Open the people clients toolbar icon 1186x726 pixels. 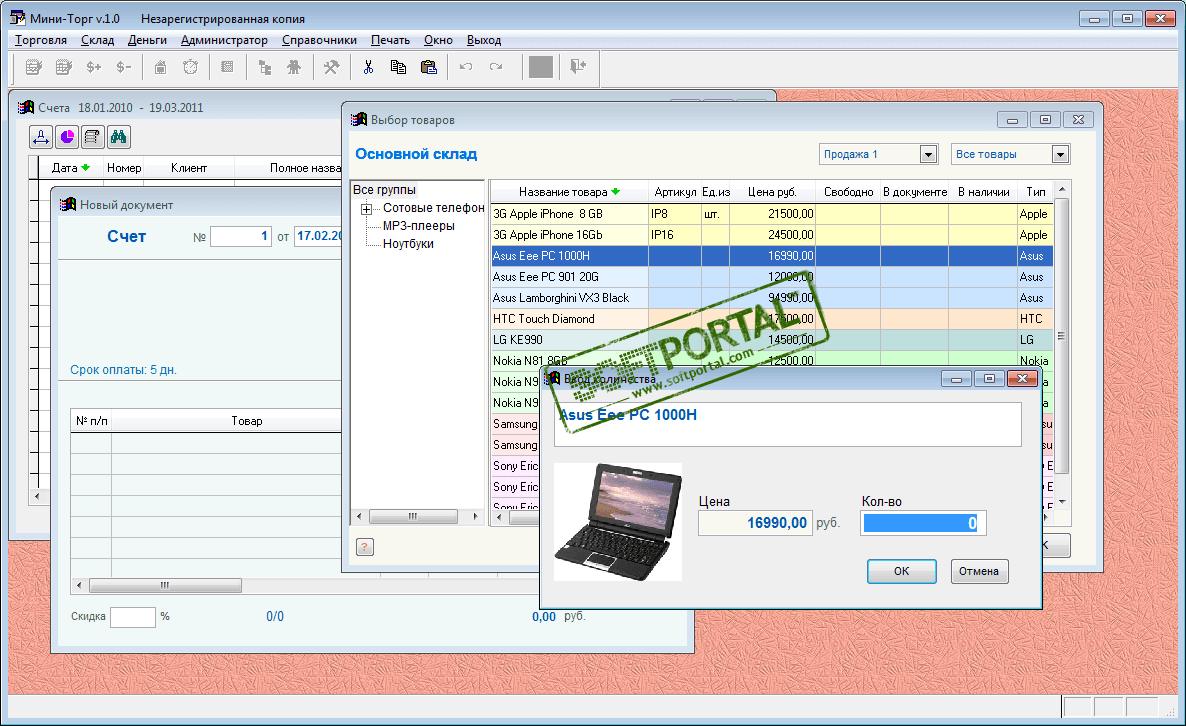[294, 67]
